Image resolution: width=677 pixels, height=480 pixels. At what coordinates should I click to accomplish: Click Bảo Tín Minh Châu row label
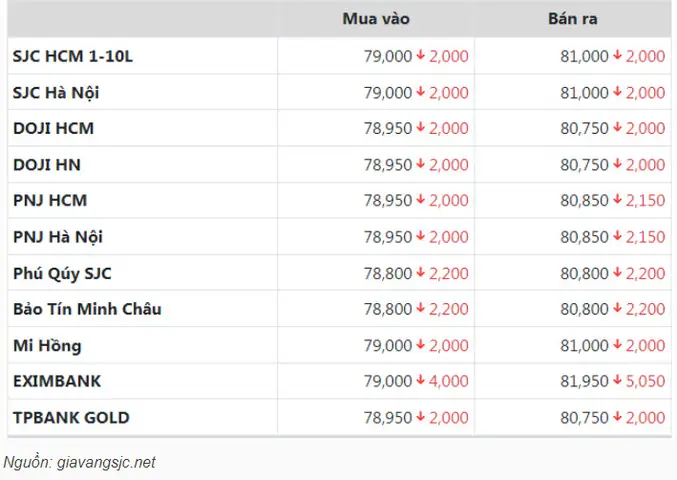pos(87,309)
